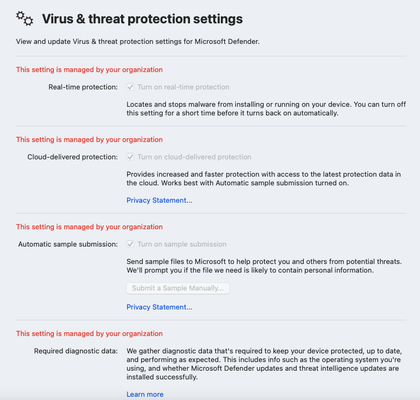The image size is (420, 400).
Task: Click the 'Turn on real-time protection' label
Action: click(x=184, y=87)
